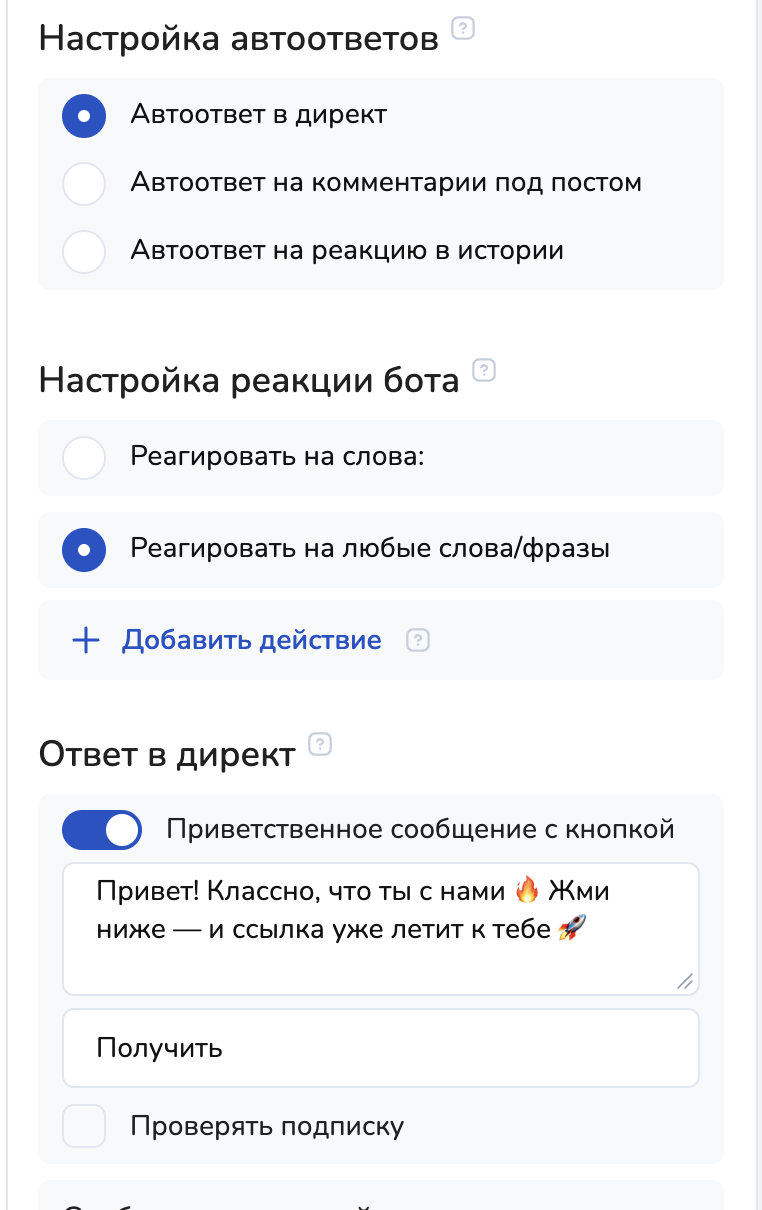This screenshot has height=1210, width=762.
Task: Select Реагировать на любые слова/фразы radio
Action: coord(84,549)
